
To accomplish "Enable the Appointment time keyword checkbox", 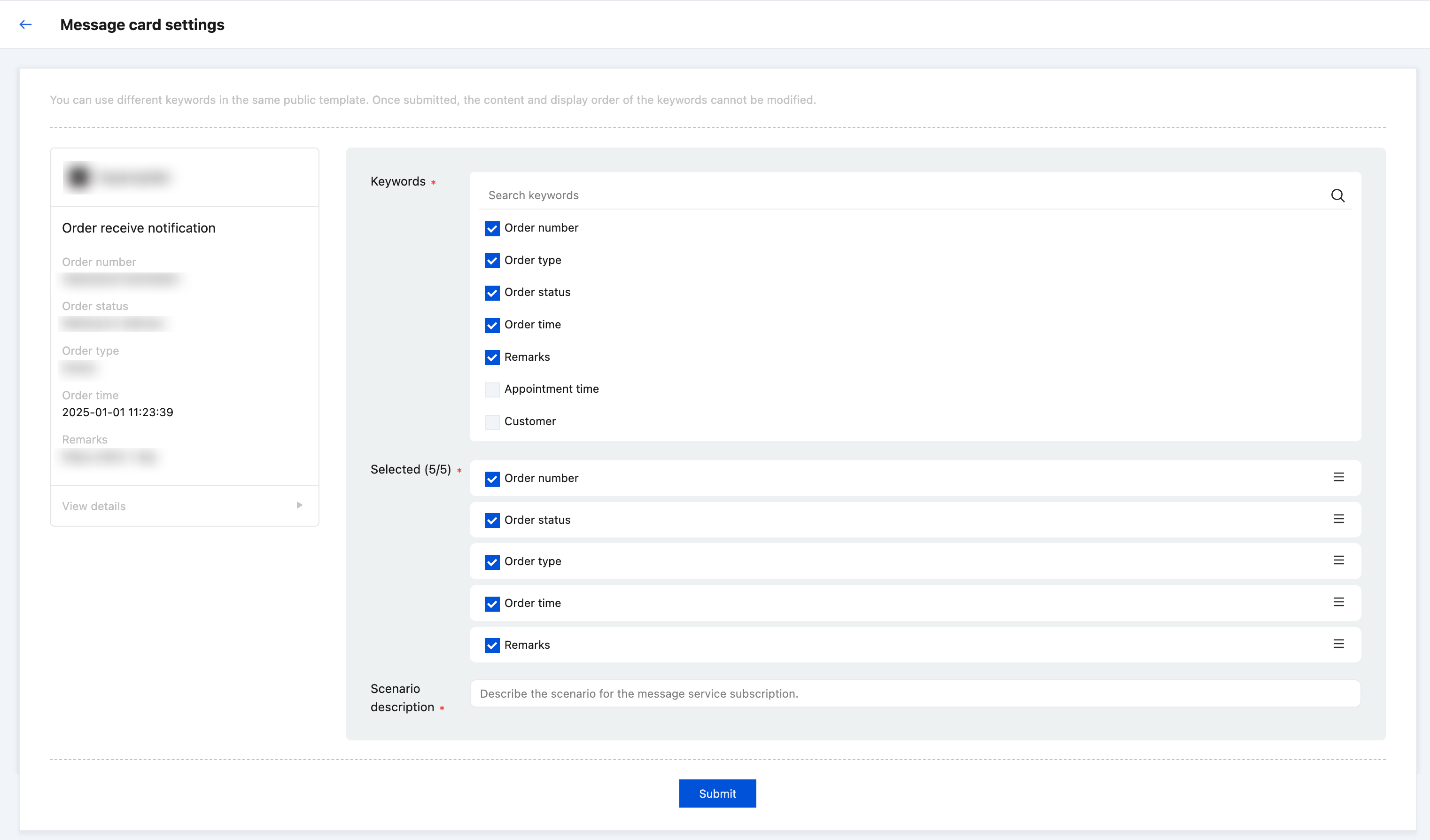I will coord(492,389).
